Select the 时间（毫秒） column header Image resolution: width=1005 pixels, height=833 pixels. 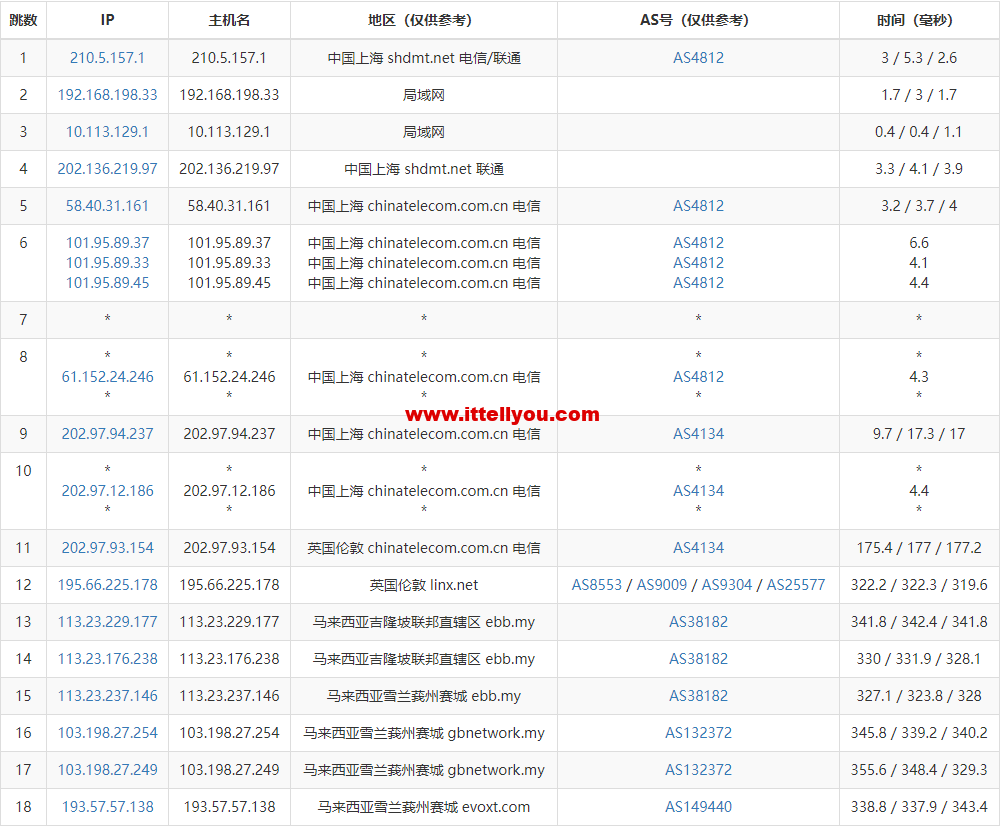(x=918, y=21)
